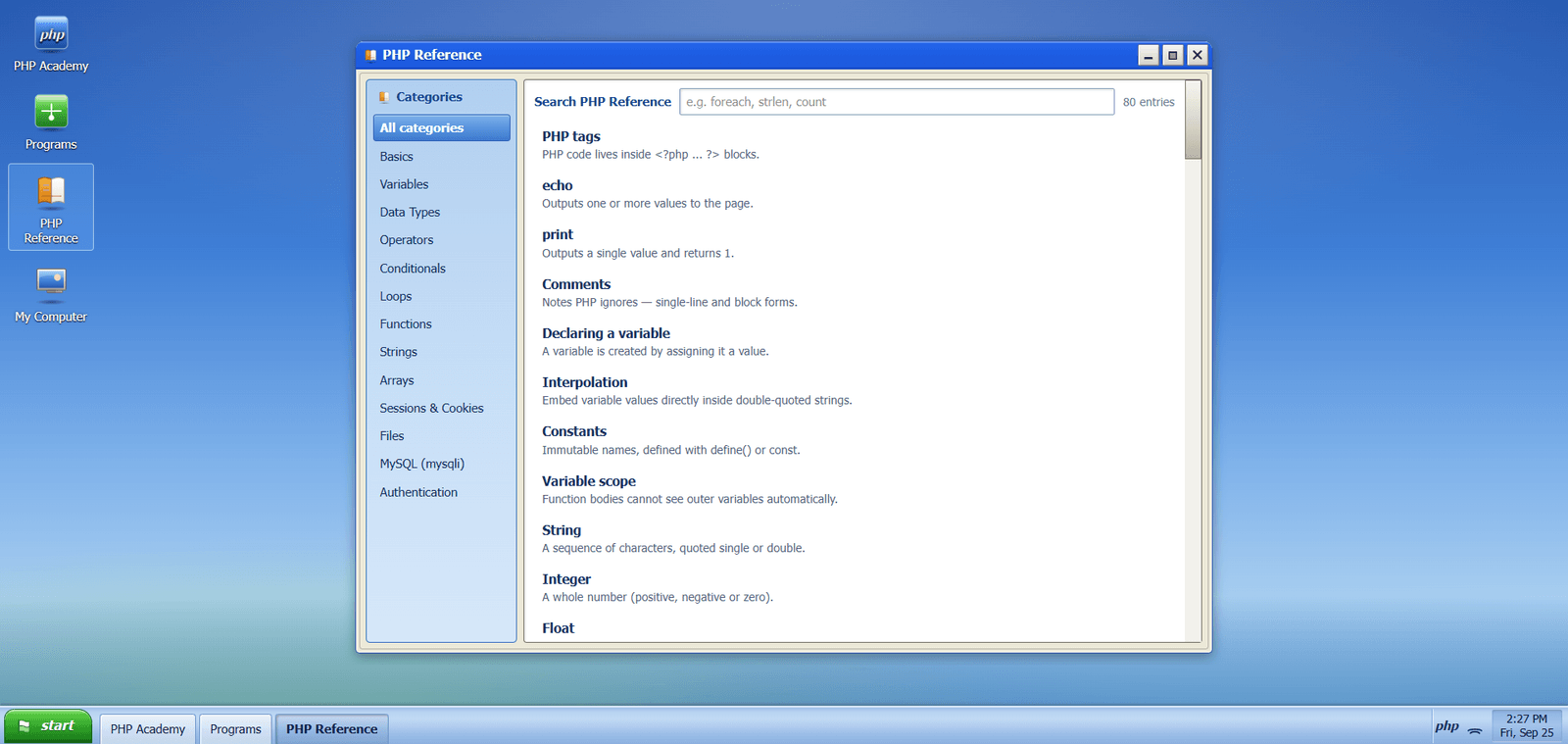This screenshot has width=1568, height=744.
Task: Click the php icon in system tray
Action: 1446,726
